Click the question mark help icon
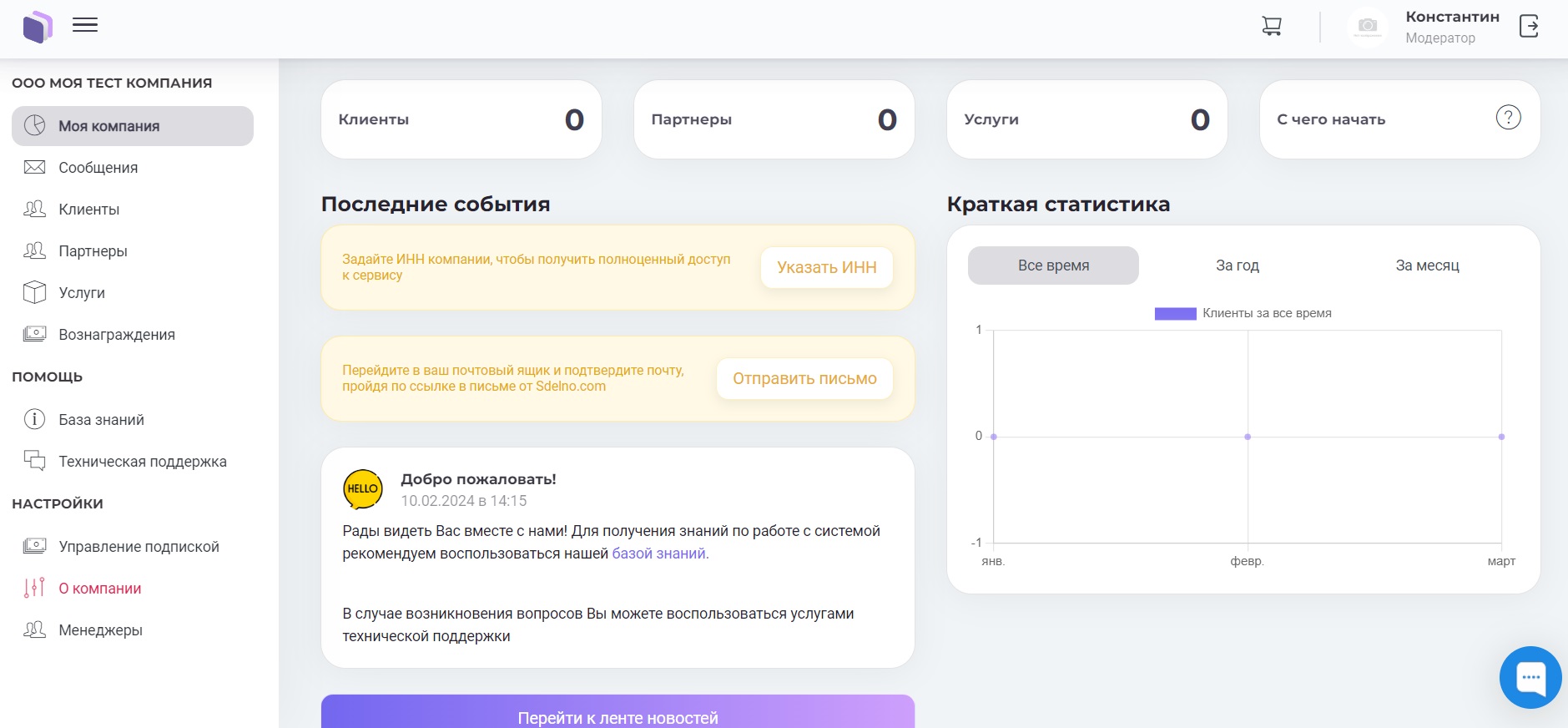The height and width of the screenshot is (728, 1568). [1508, 118]
